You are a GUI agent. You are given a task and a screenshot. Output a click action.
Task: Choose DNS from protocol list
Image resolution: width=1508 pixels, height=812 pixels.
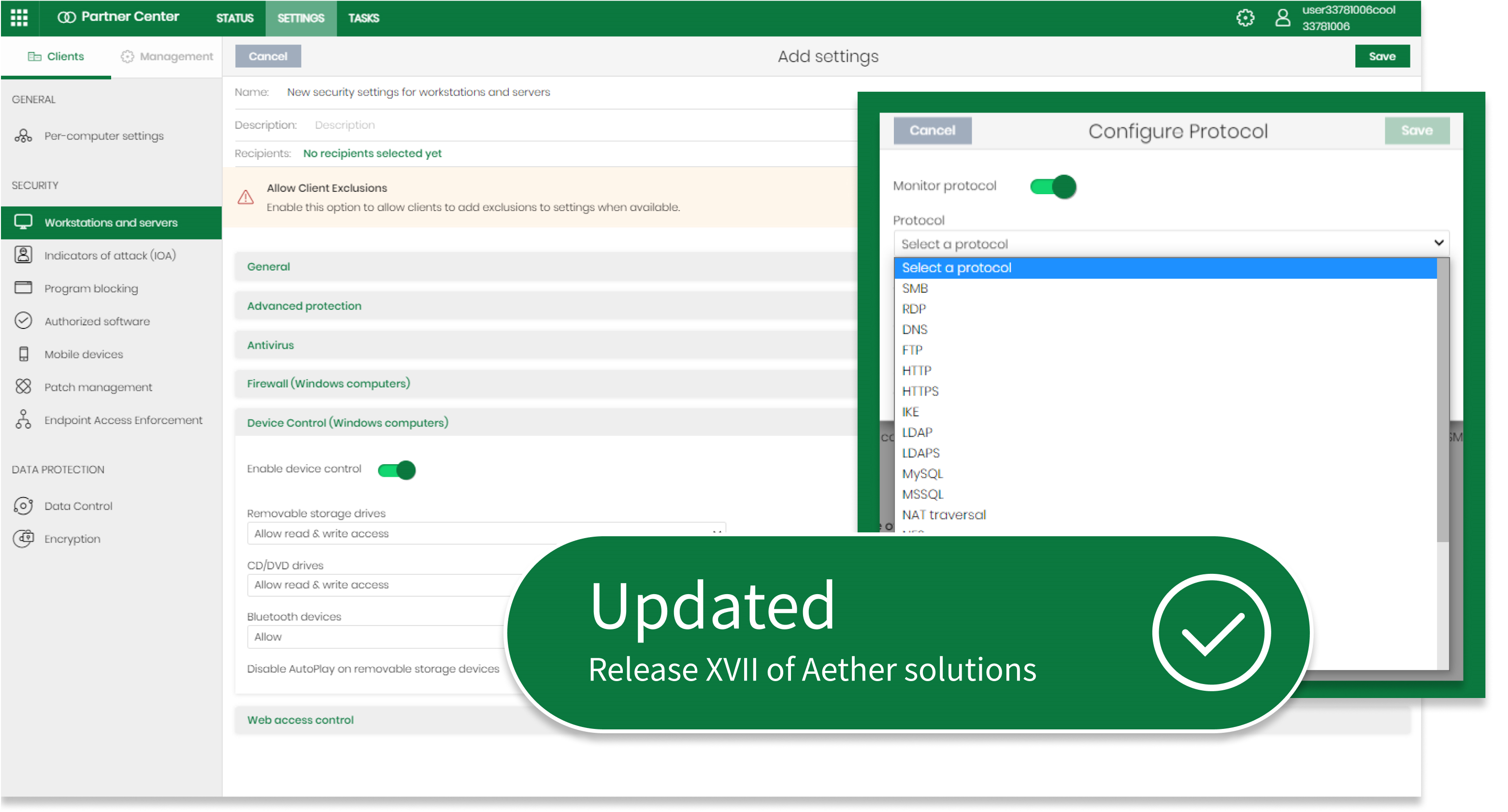pos(1165,329)
